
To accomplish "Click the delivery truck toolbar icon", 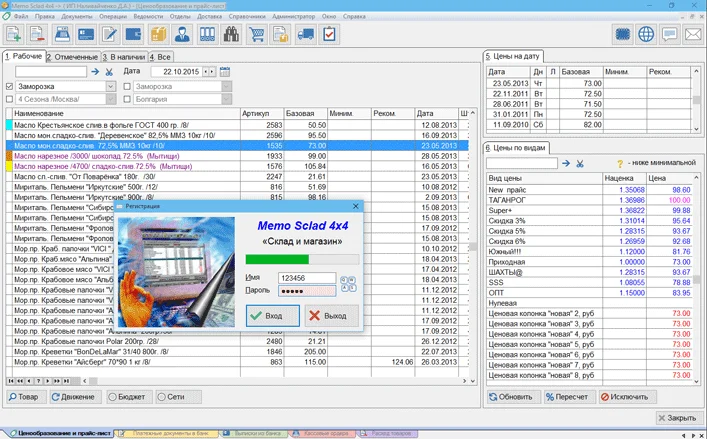I will coord(305,34).
